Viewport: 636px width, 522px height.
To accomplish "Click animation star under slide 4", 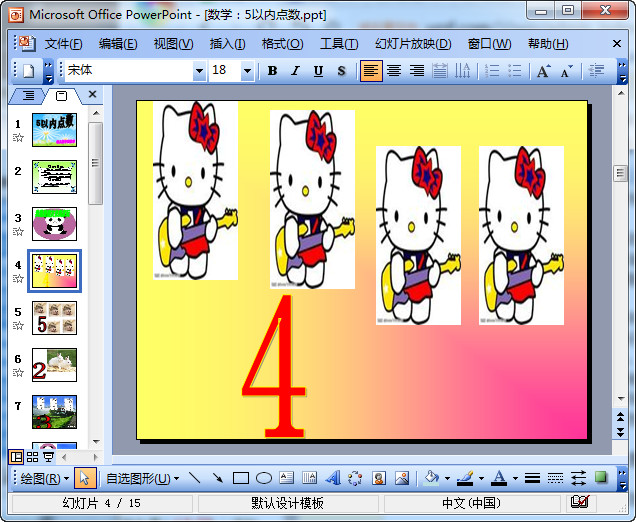I will pyautogui.click(x=18, y=279).
